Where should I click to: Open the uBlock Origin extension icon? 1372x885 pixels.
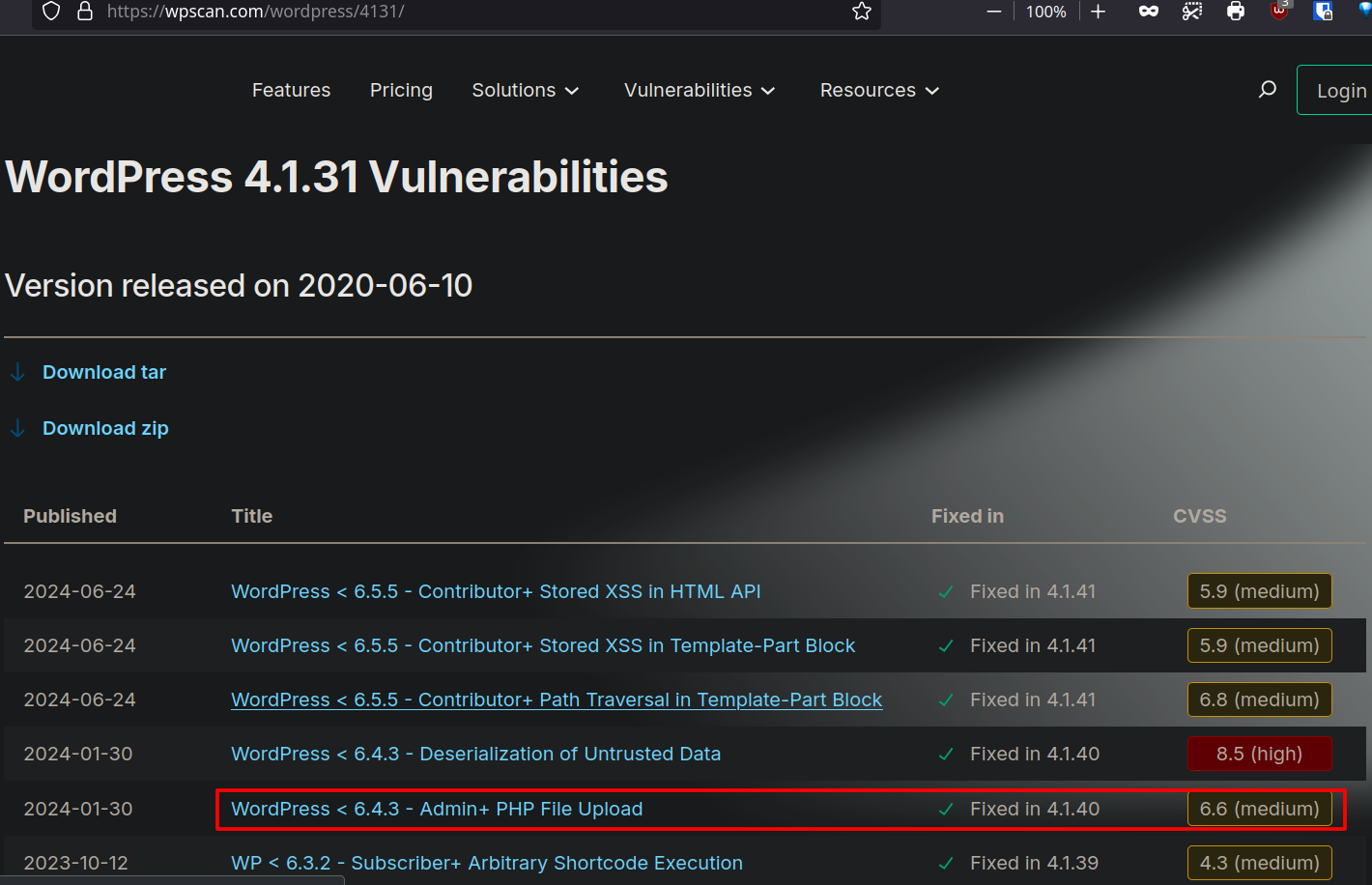coord(1279,12)
